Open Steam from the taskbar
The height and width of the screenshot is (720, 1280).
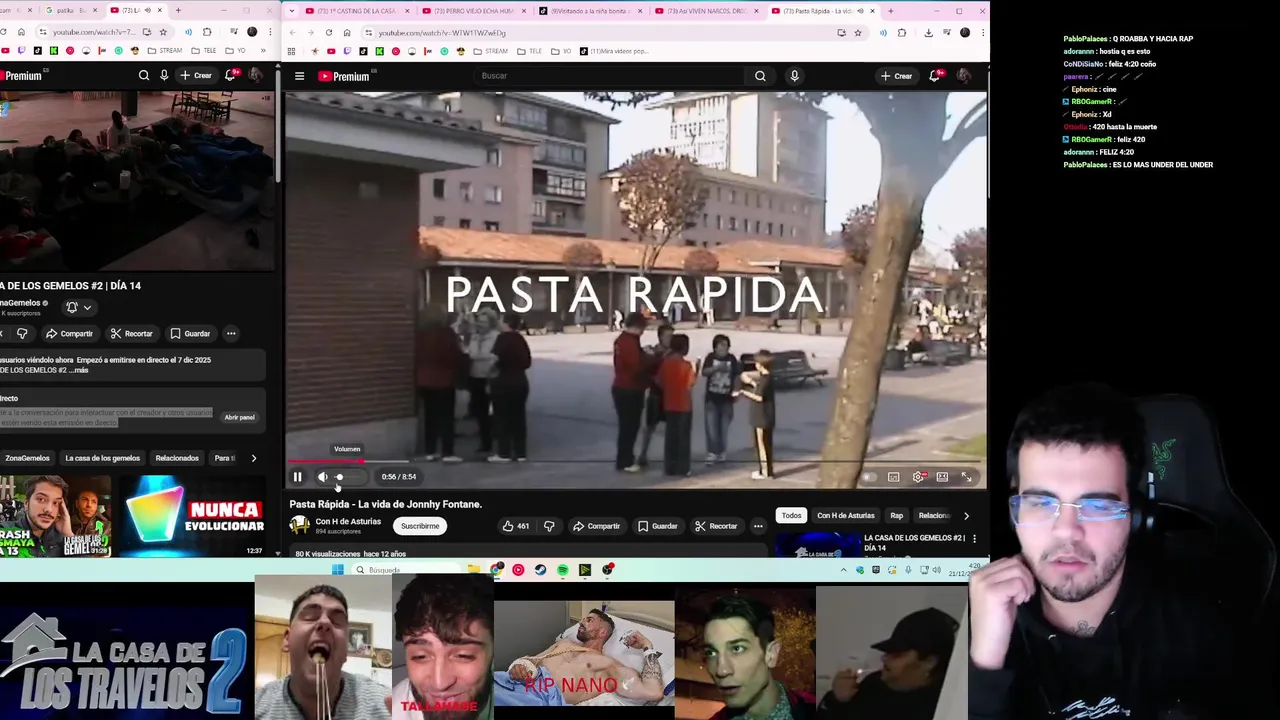(x=541, y=571)
